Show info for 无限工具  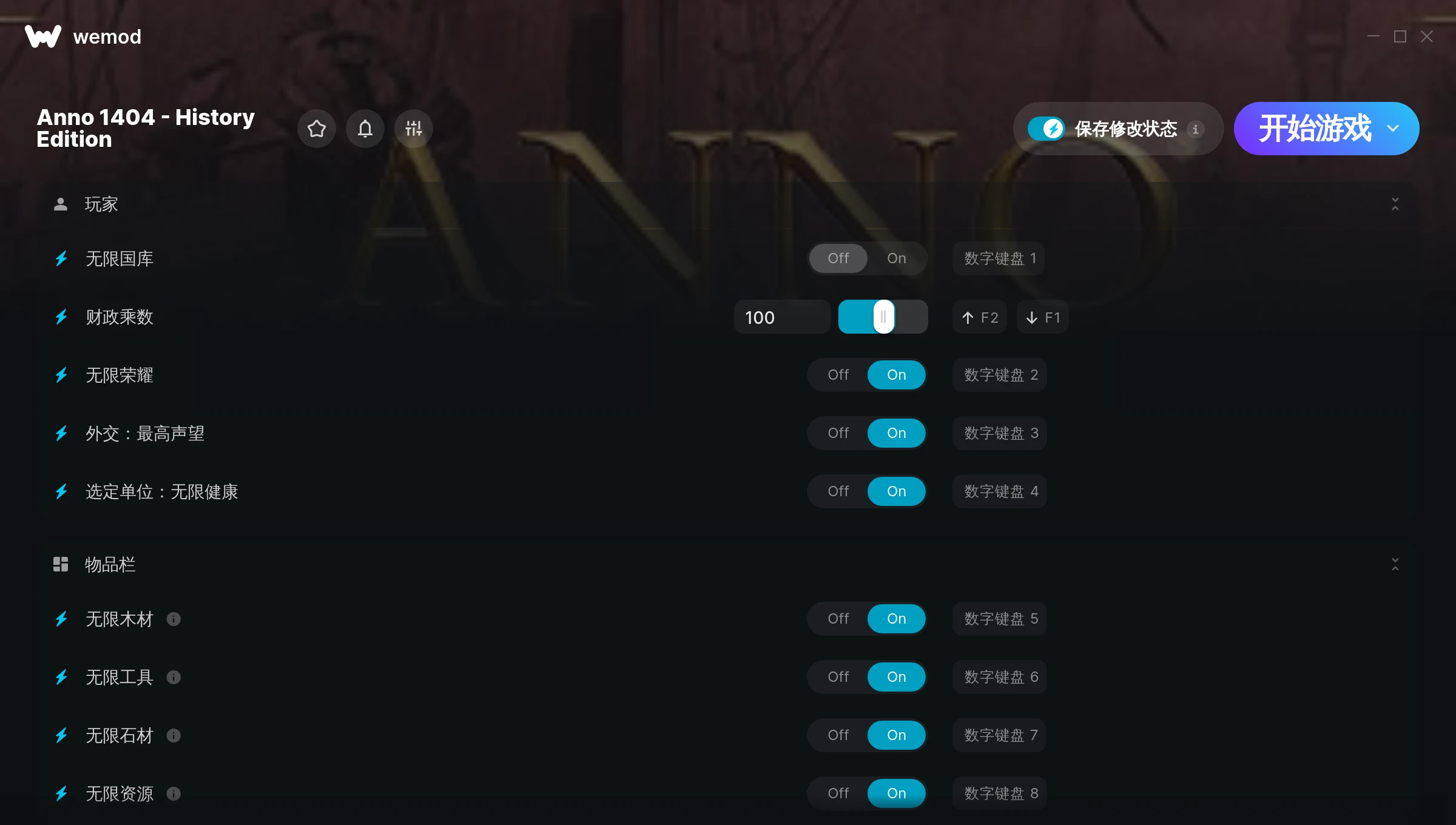[174, 677]
